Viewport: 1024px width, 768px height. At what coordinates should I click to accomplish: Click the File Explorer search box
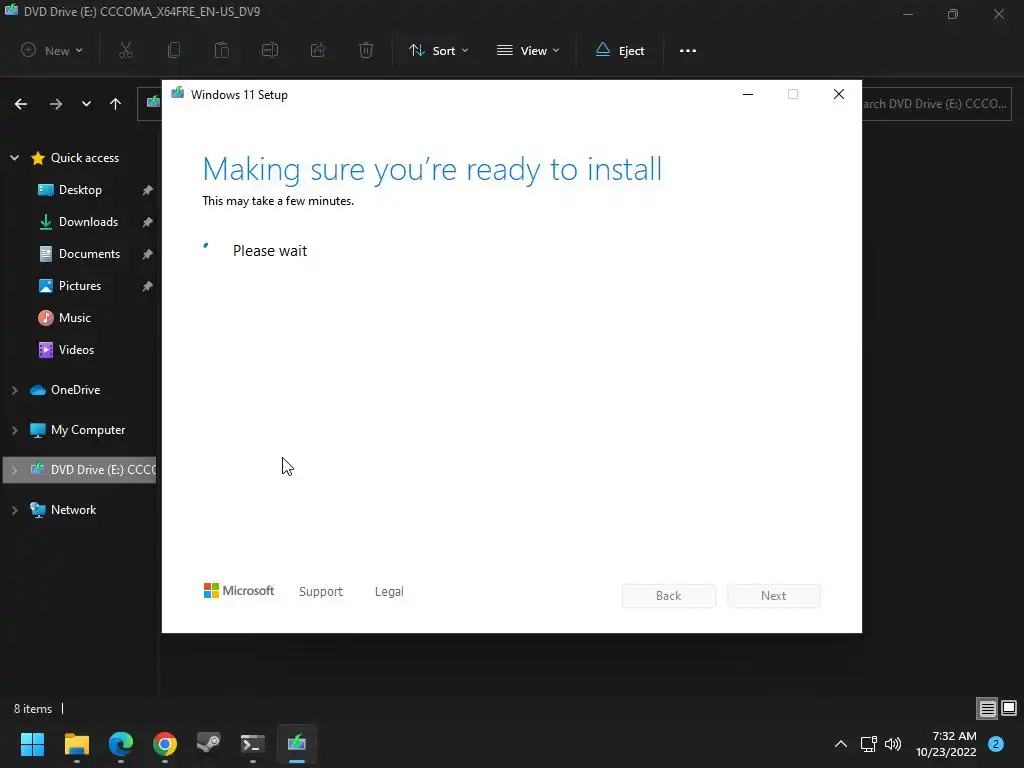[x=936, y=104]
